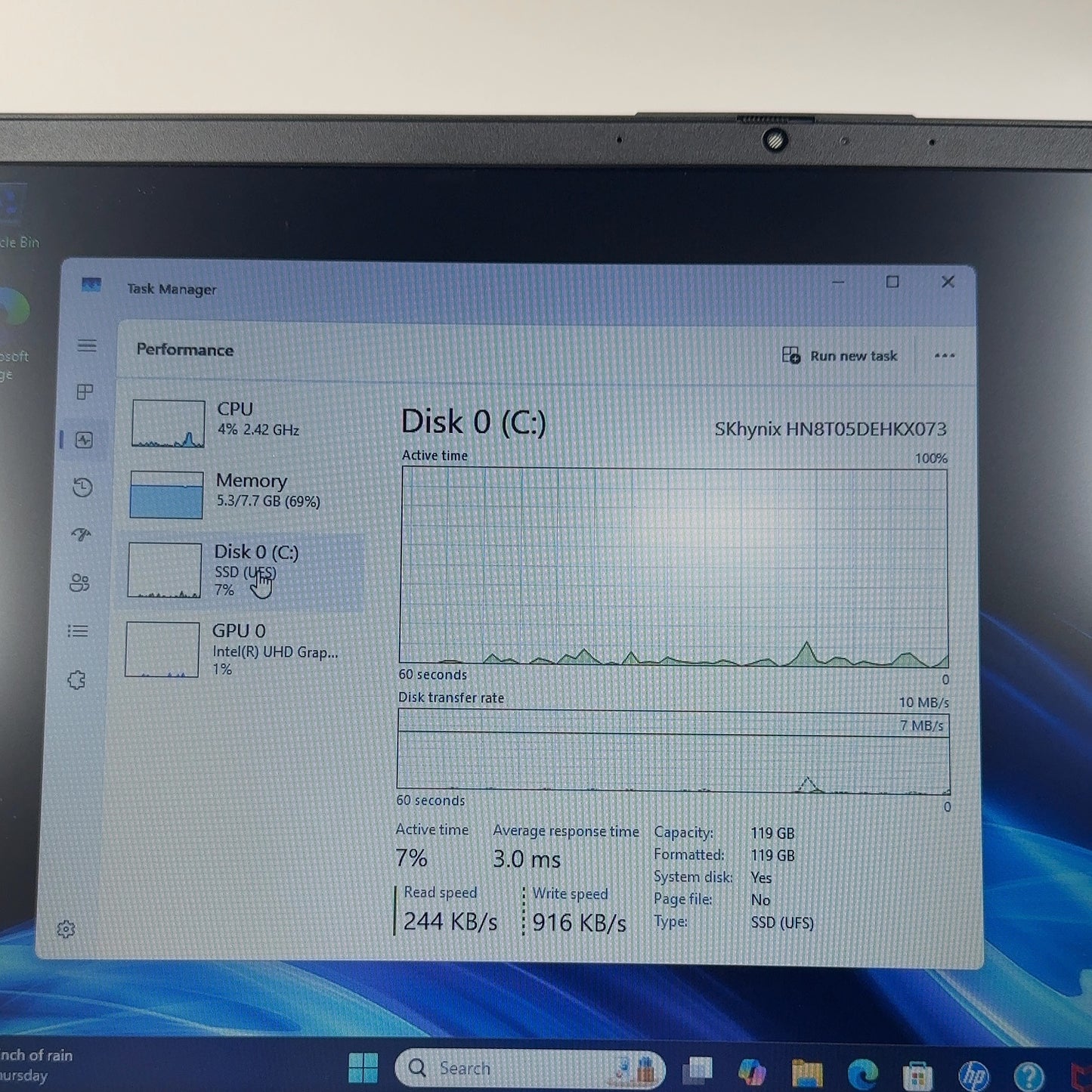The height and width of the screenshot is (1092, 1092).
Task: Open the question mark help app on taskbar
Action: point(1029,1076)
